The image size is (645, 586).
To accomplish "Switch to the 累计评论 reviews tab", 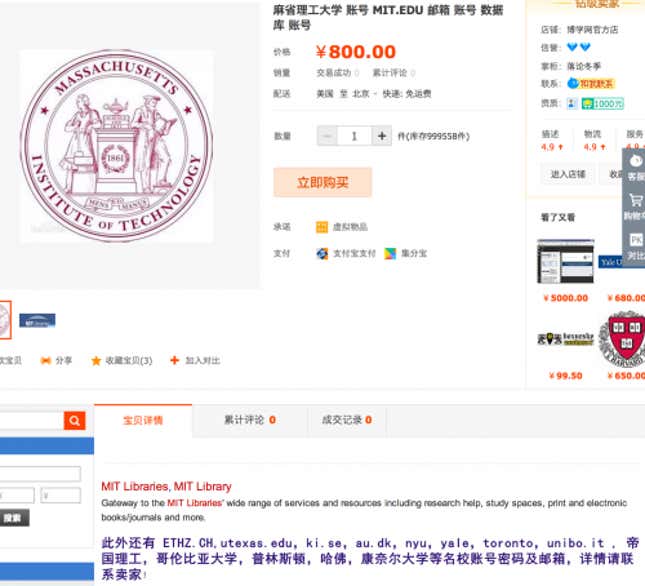I will (x=250, y=420).
